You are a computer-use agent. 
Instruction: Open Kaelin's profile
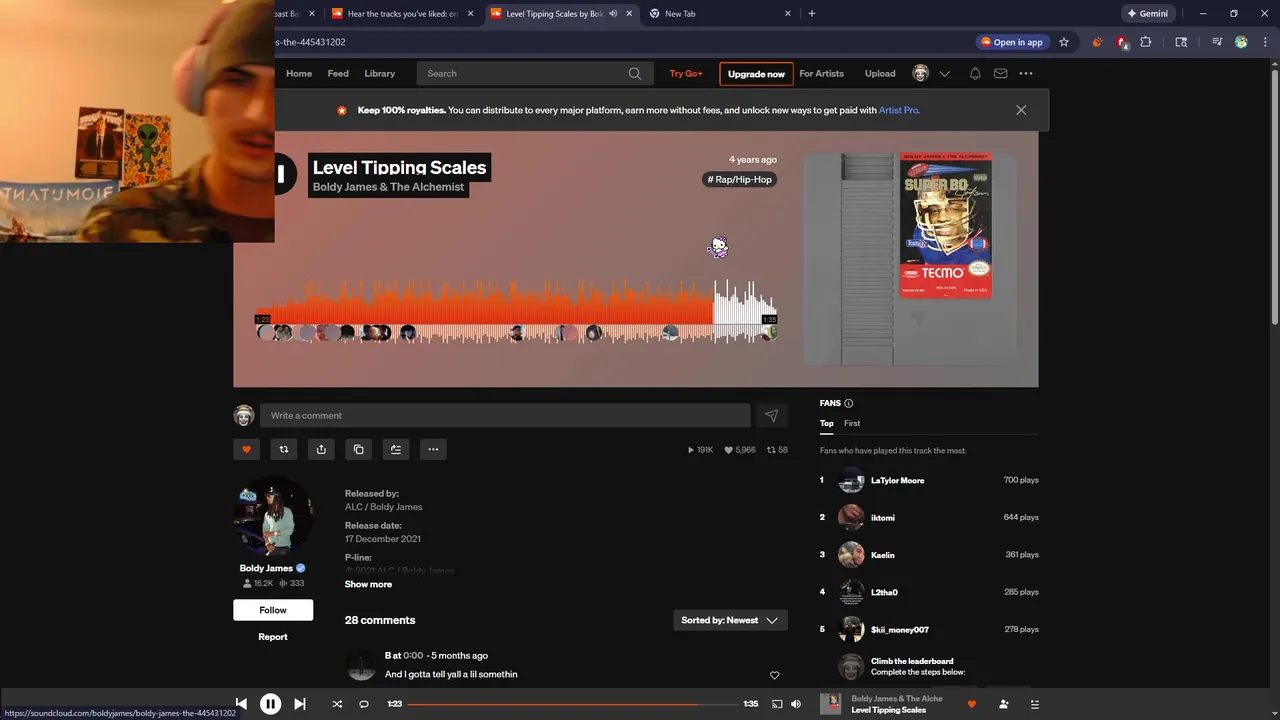[882, 555]
